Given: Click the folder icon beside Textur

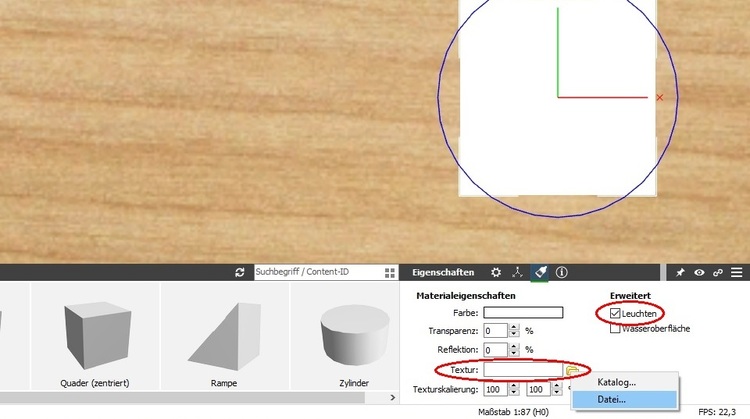Looking at the screenshot, I should point(572,370).
